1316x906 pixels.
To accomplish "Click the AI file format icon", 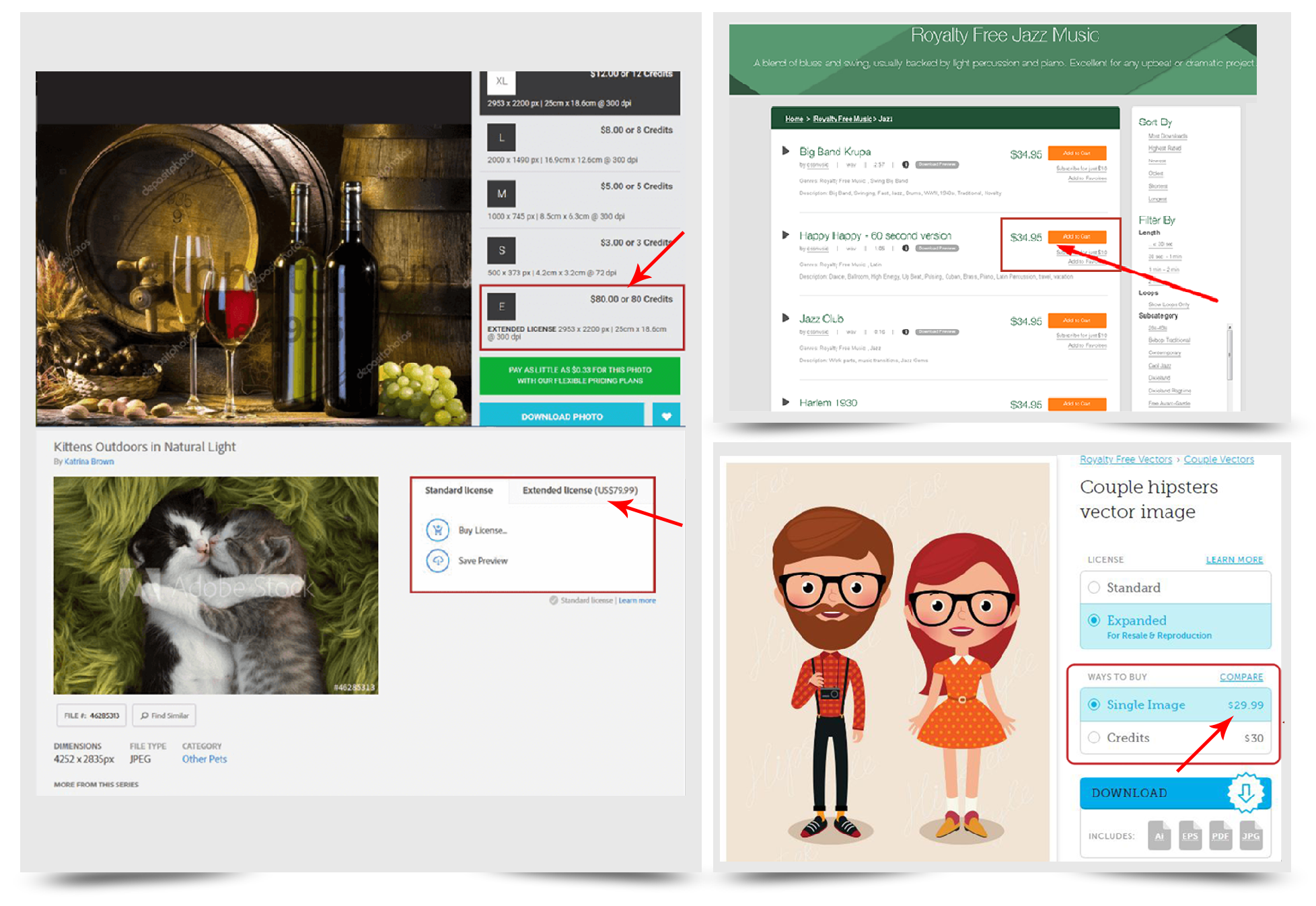I will tap(1159, 835).
